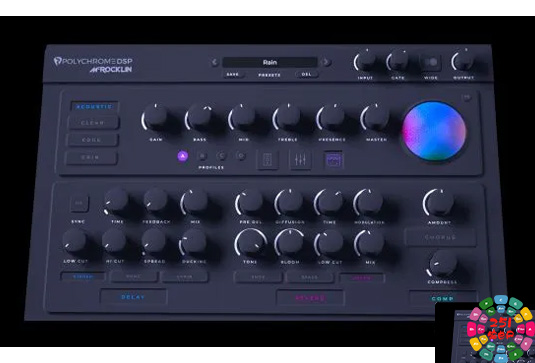
Task: Open the PRESETS menu
Action: [270, 75]
